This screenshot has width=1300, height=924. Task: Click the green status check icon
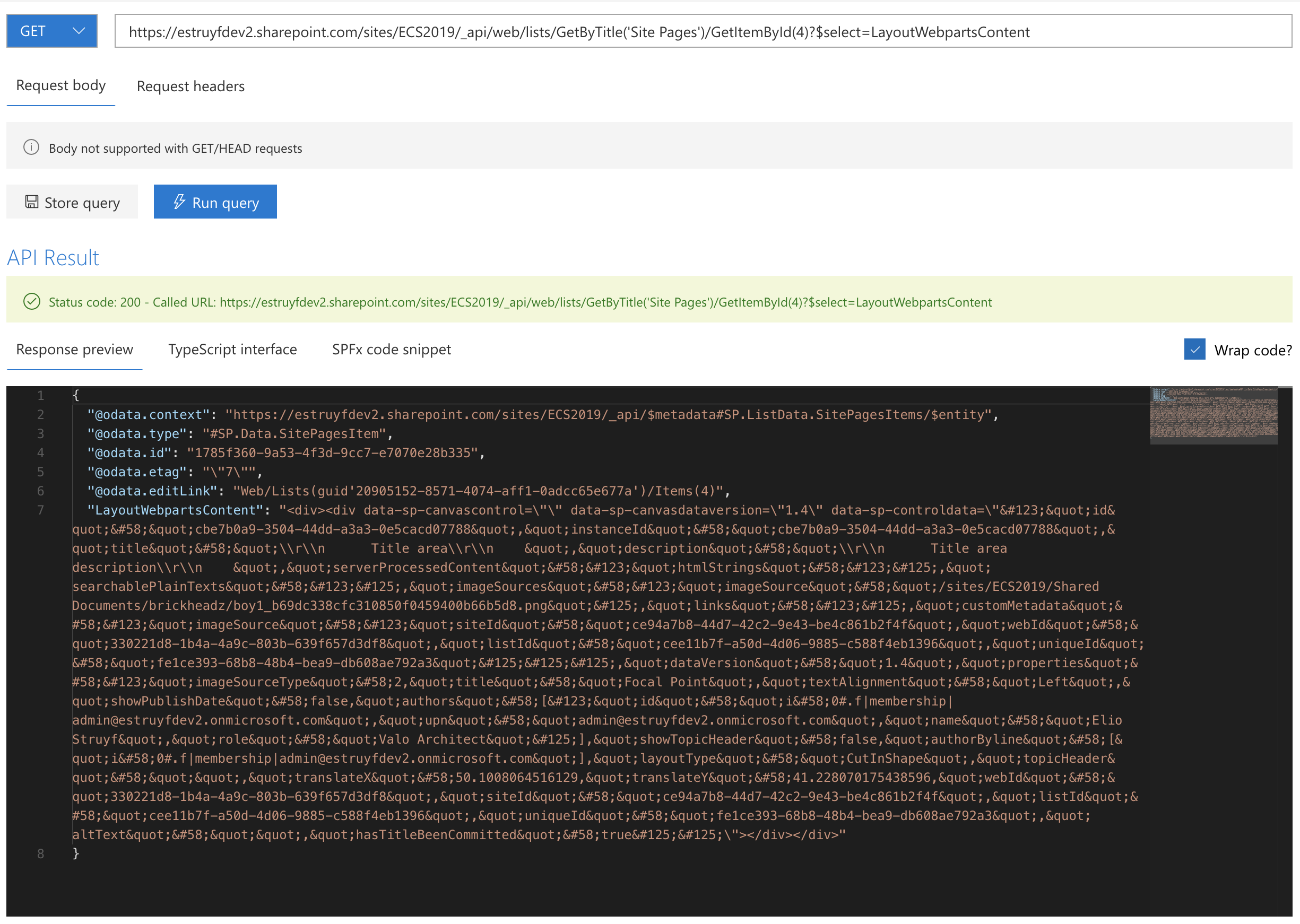(32, 302)
